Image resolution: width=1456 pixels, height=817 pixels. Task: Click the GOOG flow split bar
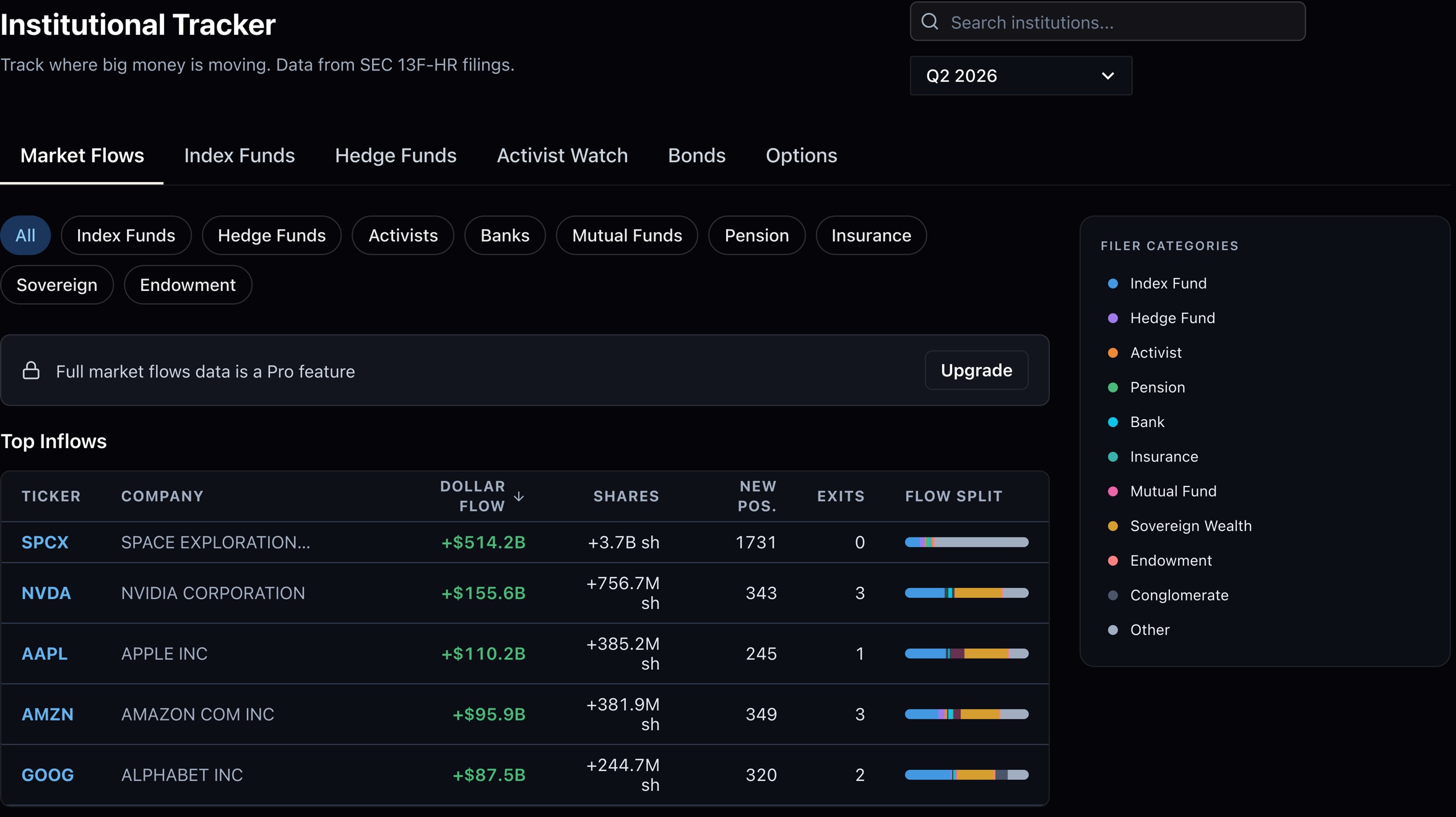point(966,775)
